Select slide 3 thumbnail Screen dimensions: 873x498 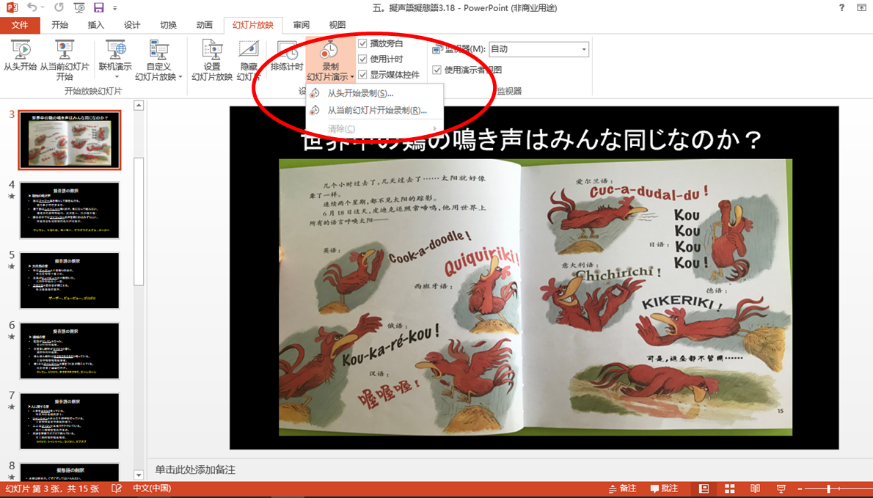click(x=70, y=140)
